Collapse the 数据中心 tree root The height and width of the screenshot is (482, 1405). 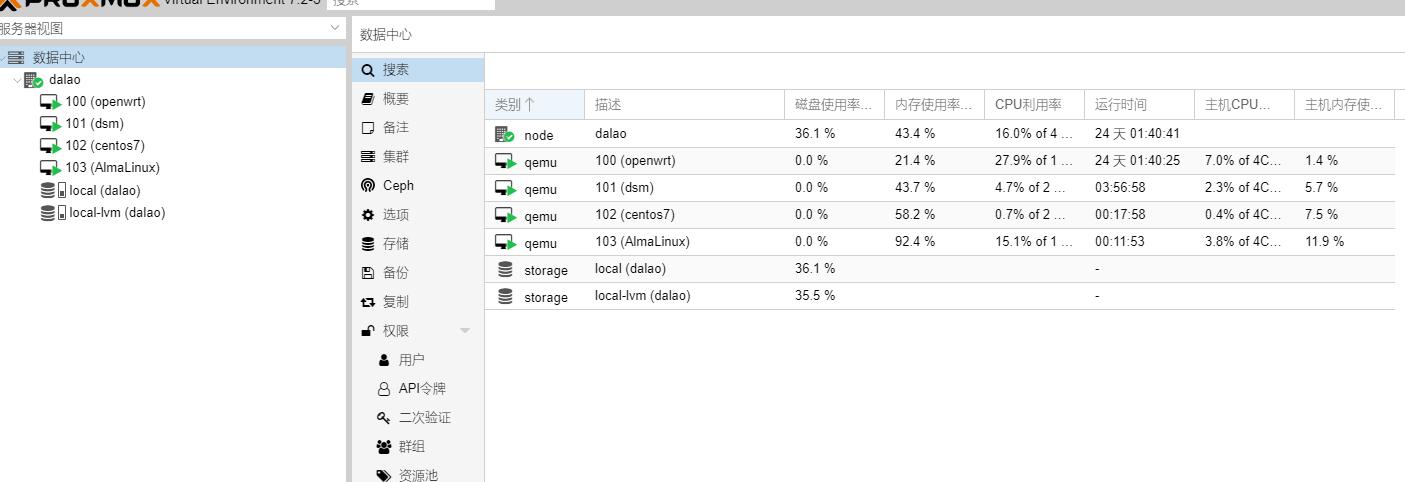click(3, 58)
